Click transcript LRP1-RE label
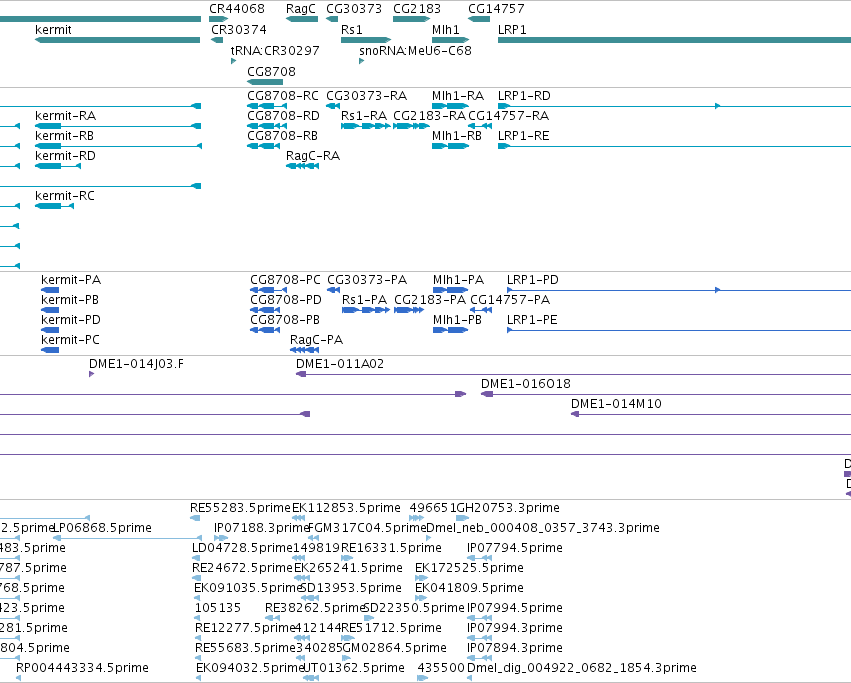 pyautogui.click(x=524, y=136)
